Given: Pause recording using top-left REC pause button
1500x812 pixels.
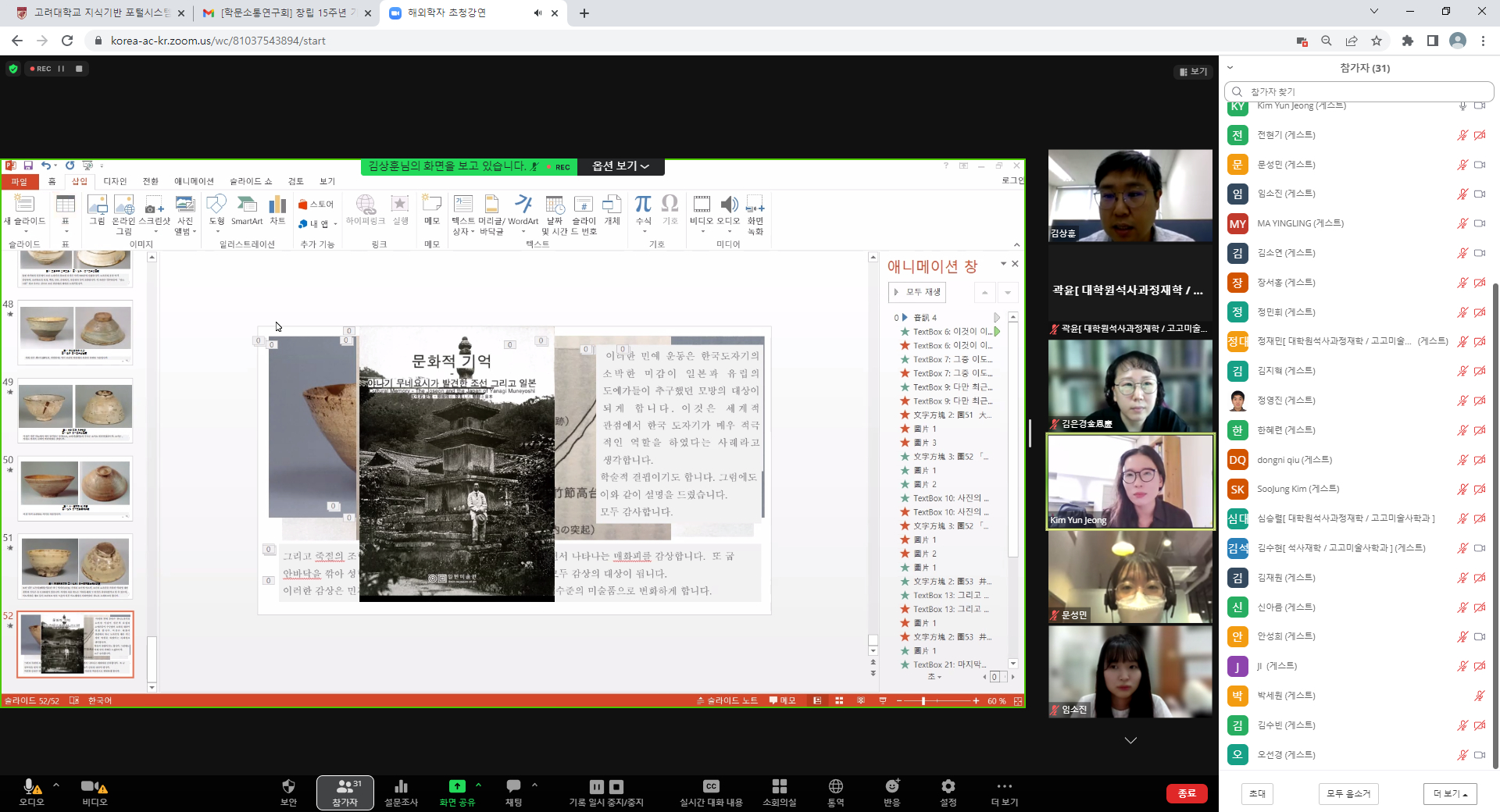Looking at the screenshot, I should tap(62, 69).
